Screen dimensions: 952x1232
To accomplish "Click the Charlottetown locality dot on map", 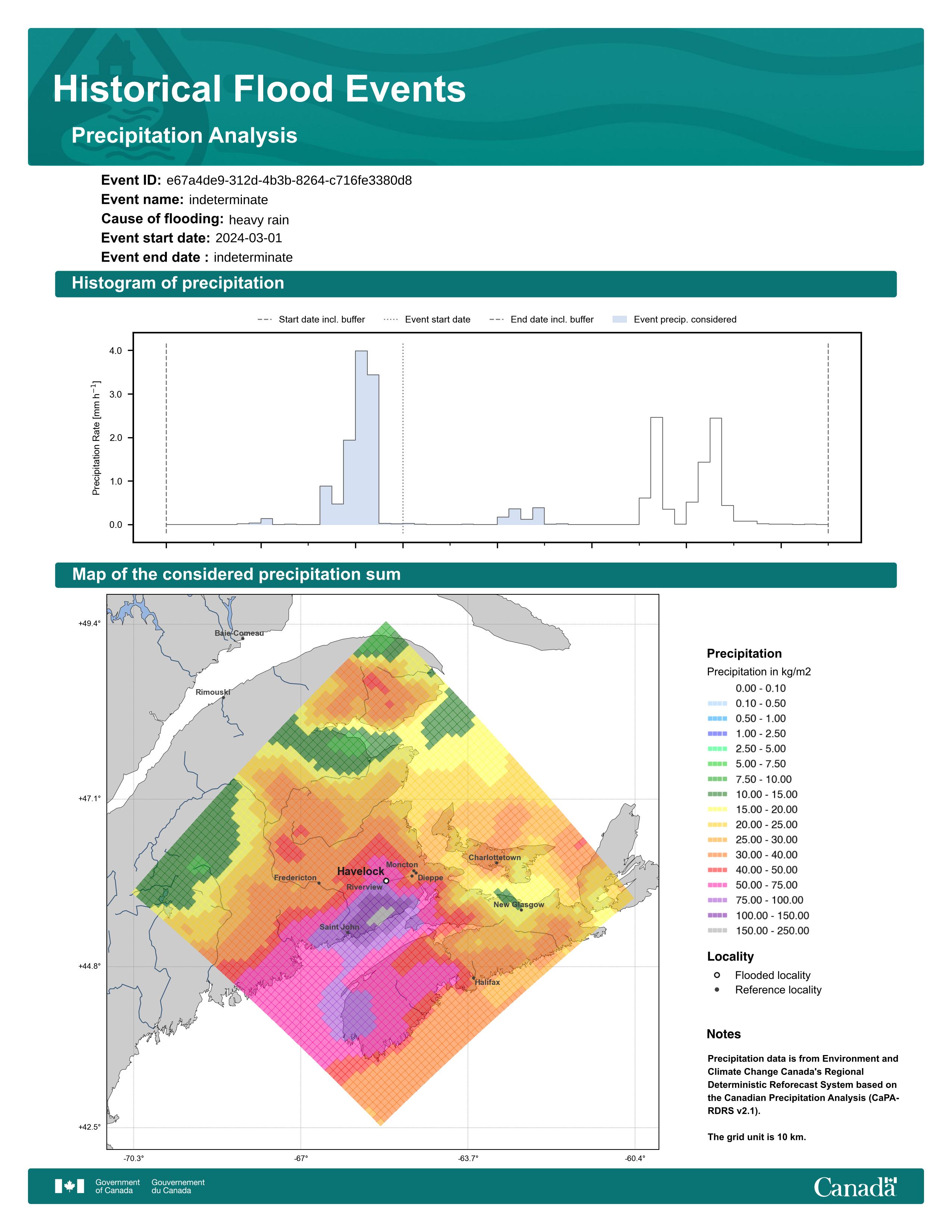I will [496, 862].
